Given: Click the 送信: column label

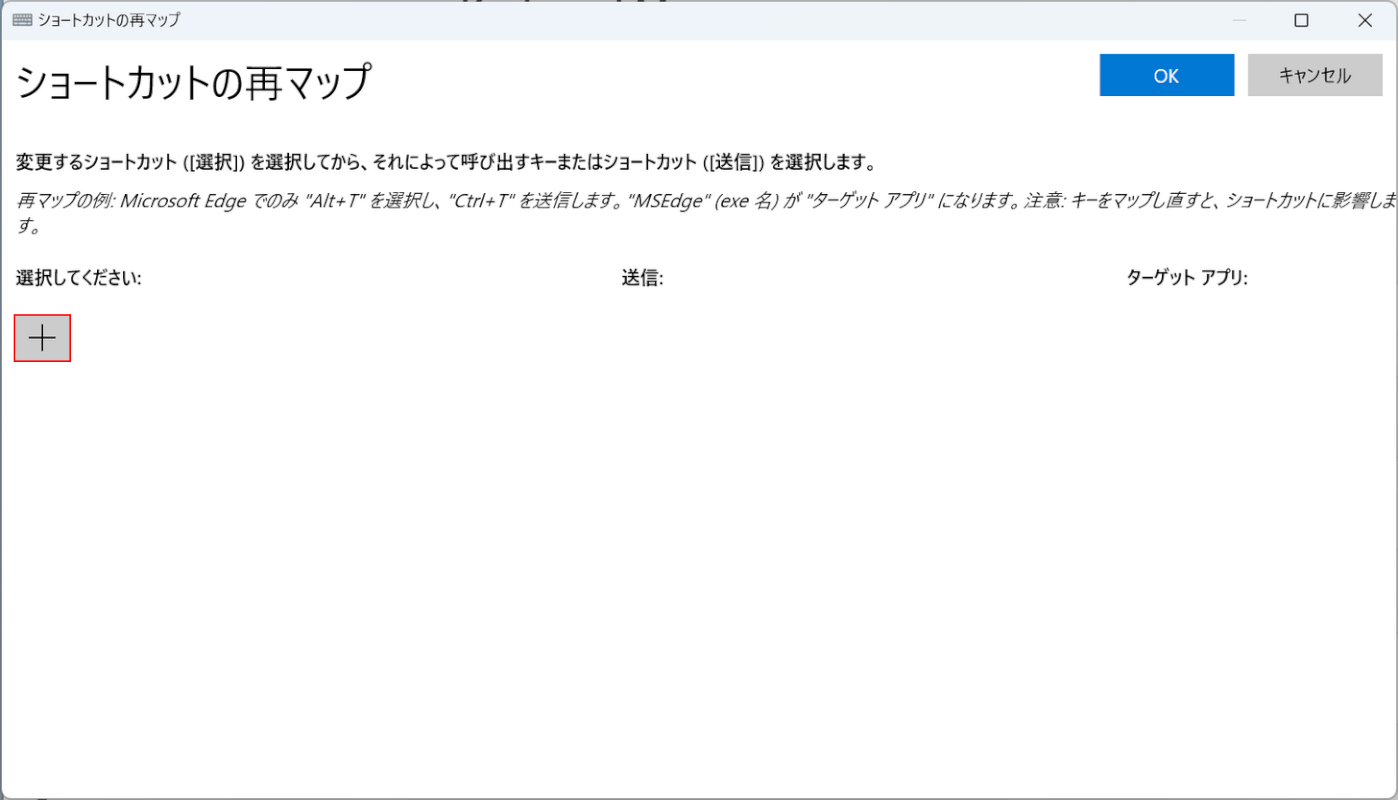Looking at the screenshot, I should 642,278.
